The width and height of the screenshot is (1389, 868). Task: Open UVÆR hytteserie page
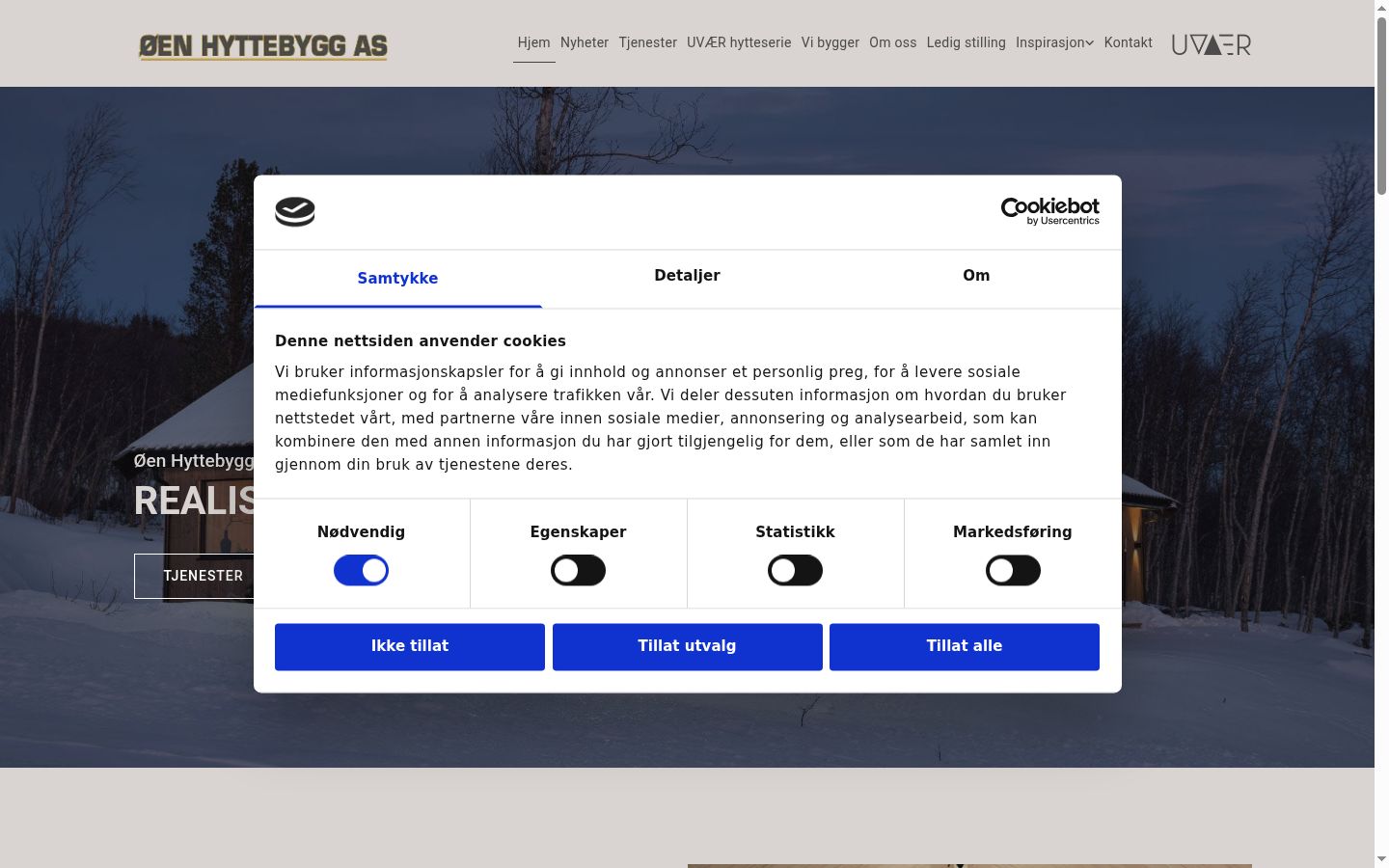click(739, 42)
